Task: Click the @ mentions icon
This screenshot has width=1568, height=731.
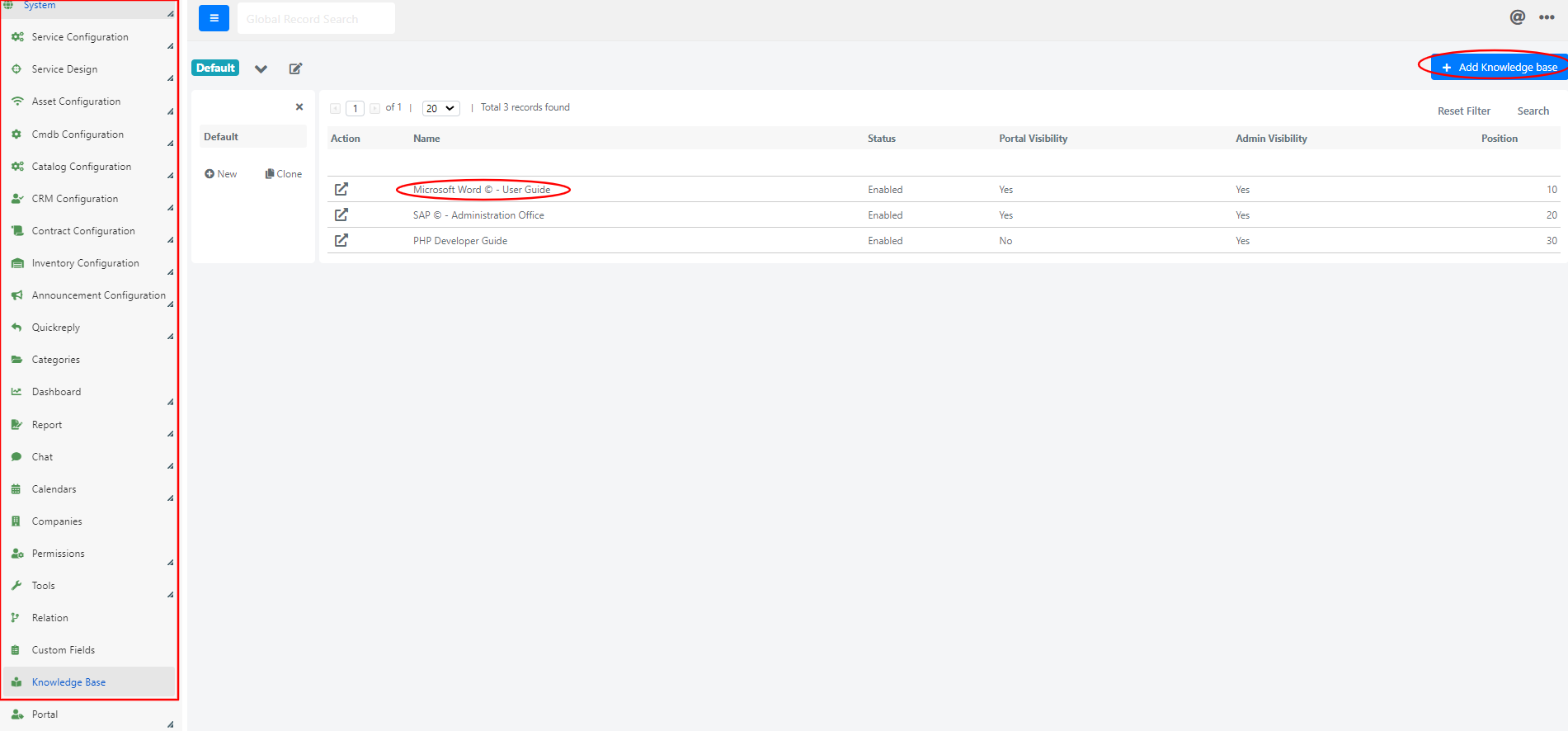Action: [1518, 17]
